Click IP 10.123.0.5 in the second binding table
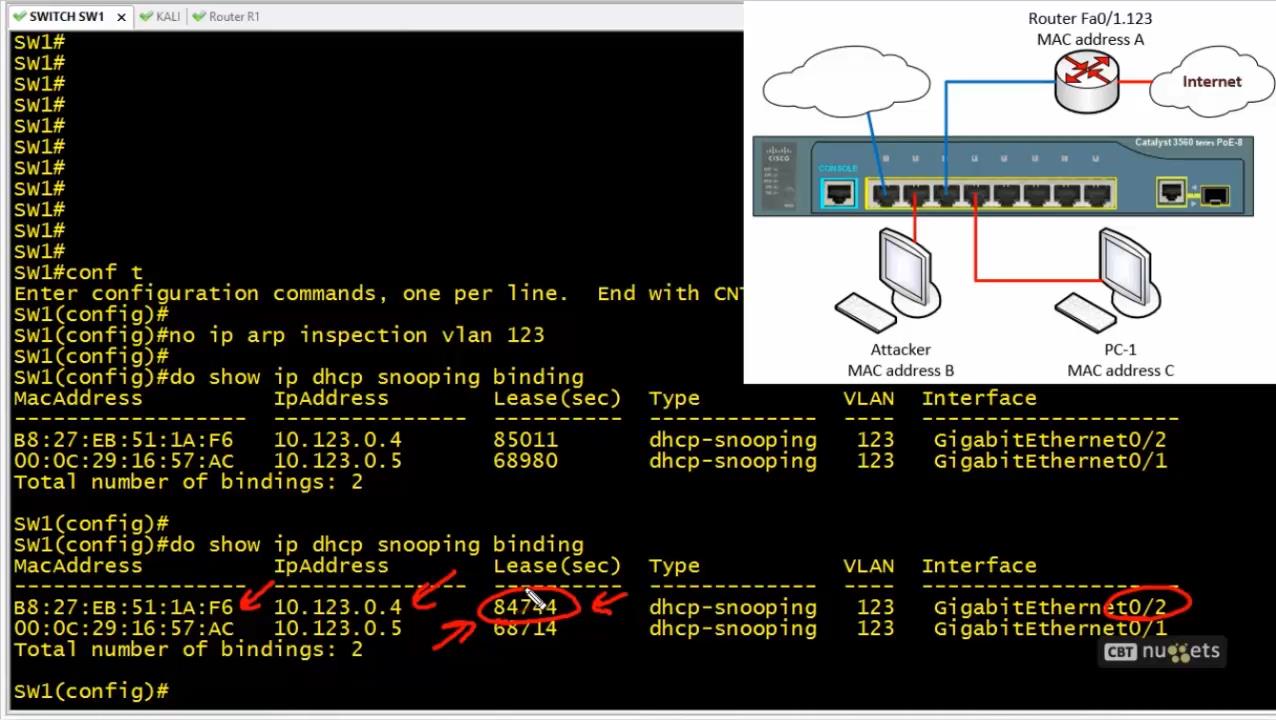 coord(338,629)
